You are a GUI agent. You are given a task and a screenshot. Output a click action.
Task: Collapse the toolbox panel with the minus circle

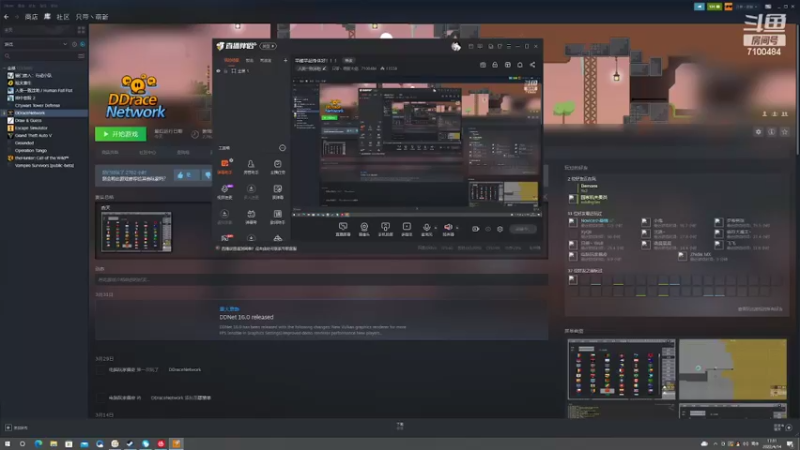[282, 148]
